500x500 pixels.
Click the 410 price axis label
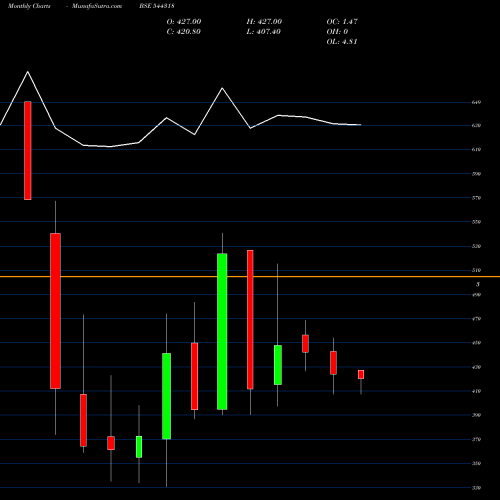(x=476, y=391)
